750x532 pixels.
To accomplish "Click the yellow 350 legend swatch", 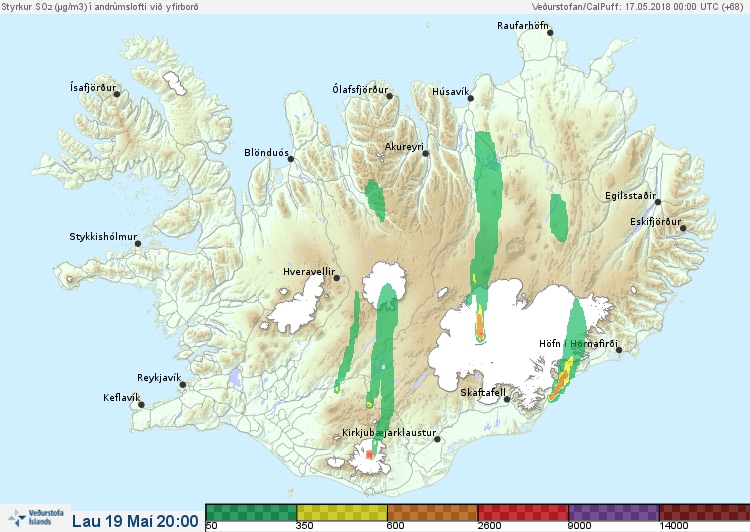I will tap(342, 512).
